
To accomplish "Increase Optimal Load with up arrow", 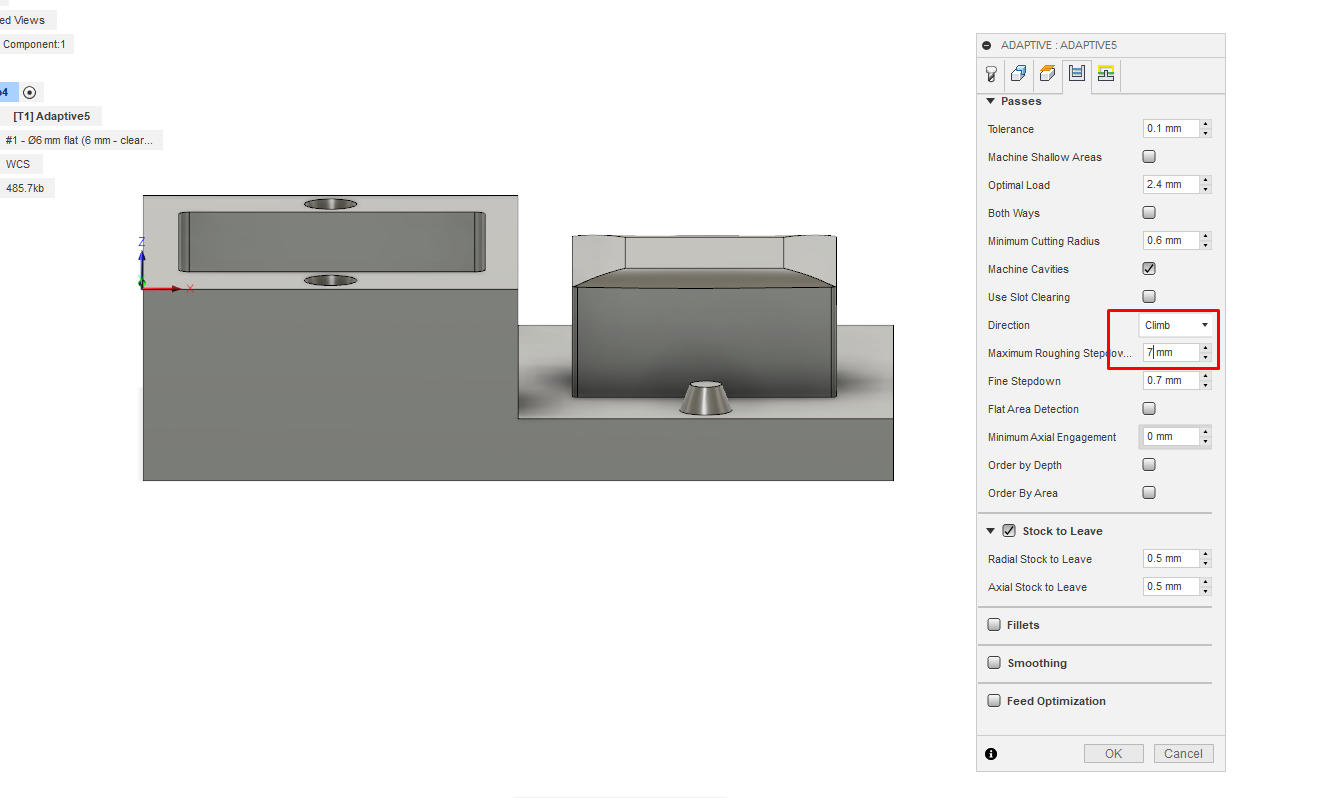I will tap(1206, 181).
